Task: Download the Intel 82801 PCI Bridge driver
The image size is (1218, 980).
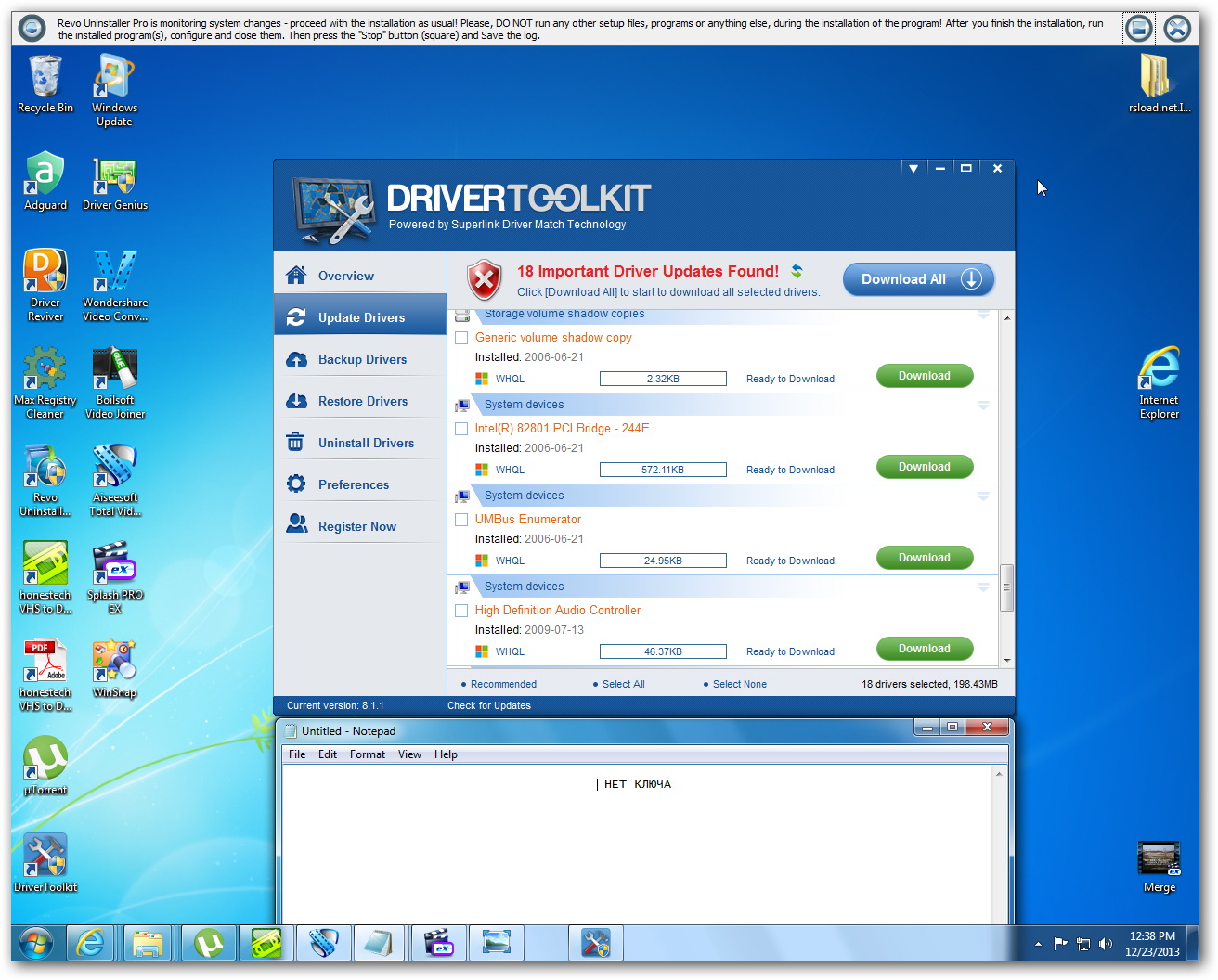Action: point(925,467)
